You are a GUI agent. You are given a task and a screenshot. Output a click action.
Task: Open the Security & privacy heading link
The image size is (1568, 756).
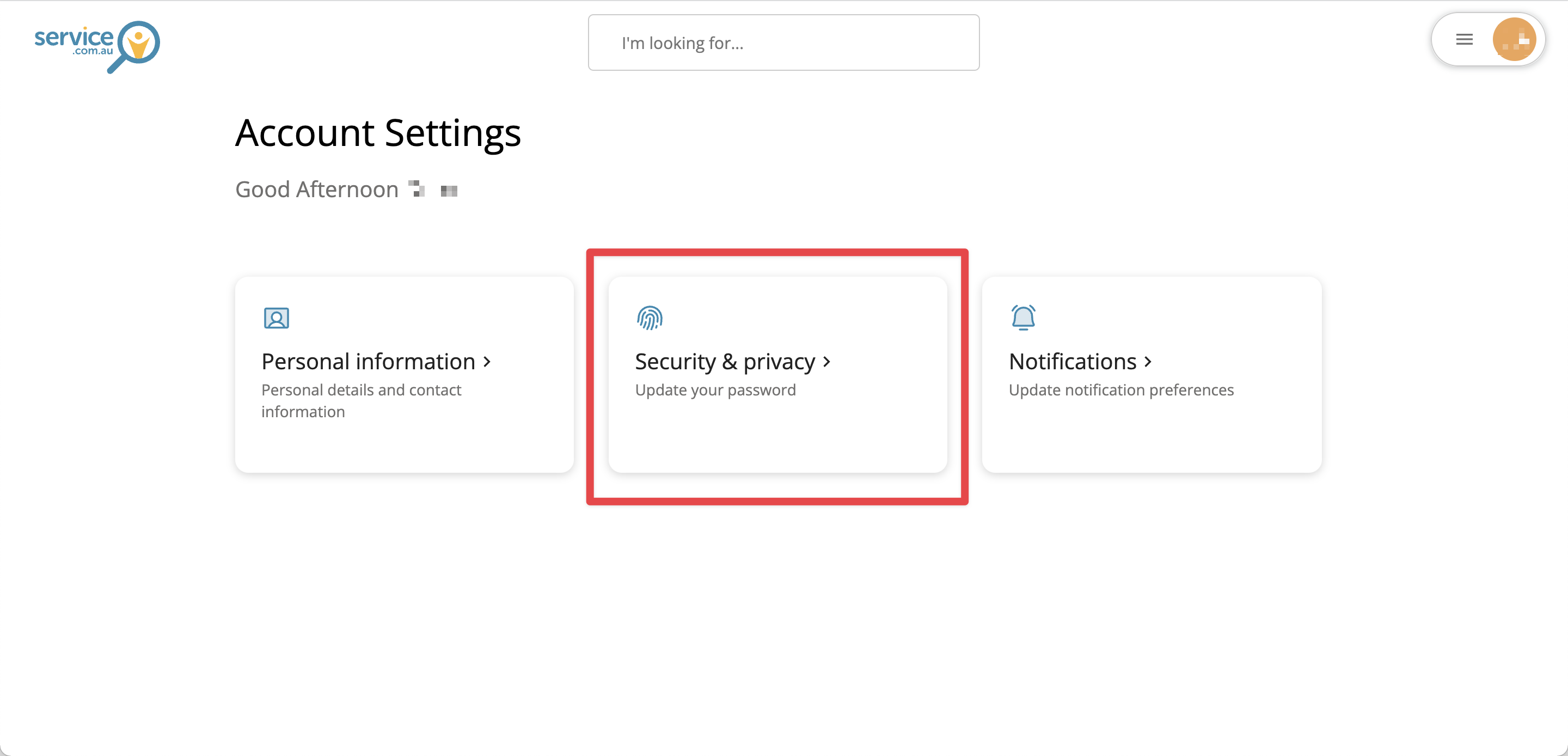point(724,362)
